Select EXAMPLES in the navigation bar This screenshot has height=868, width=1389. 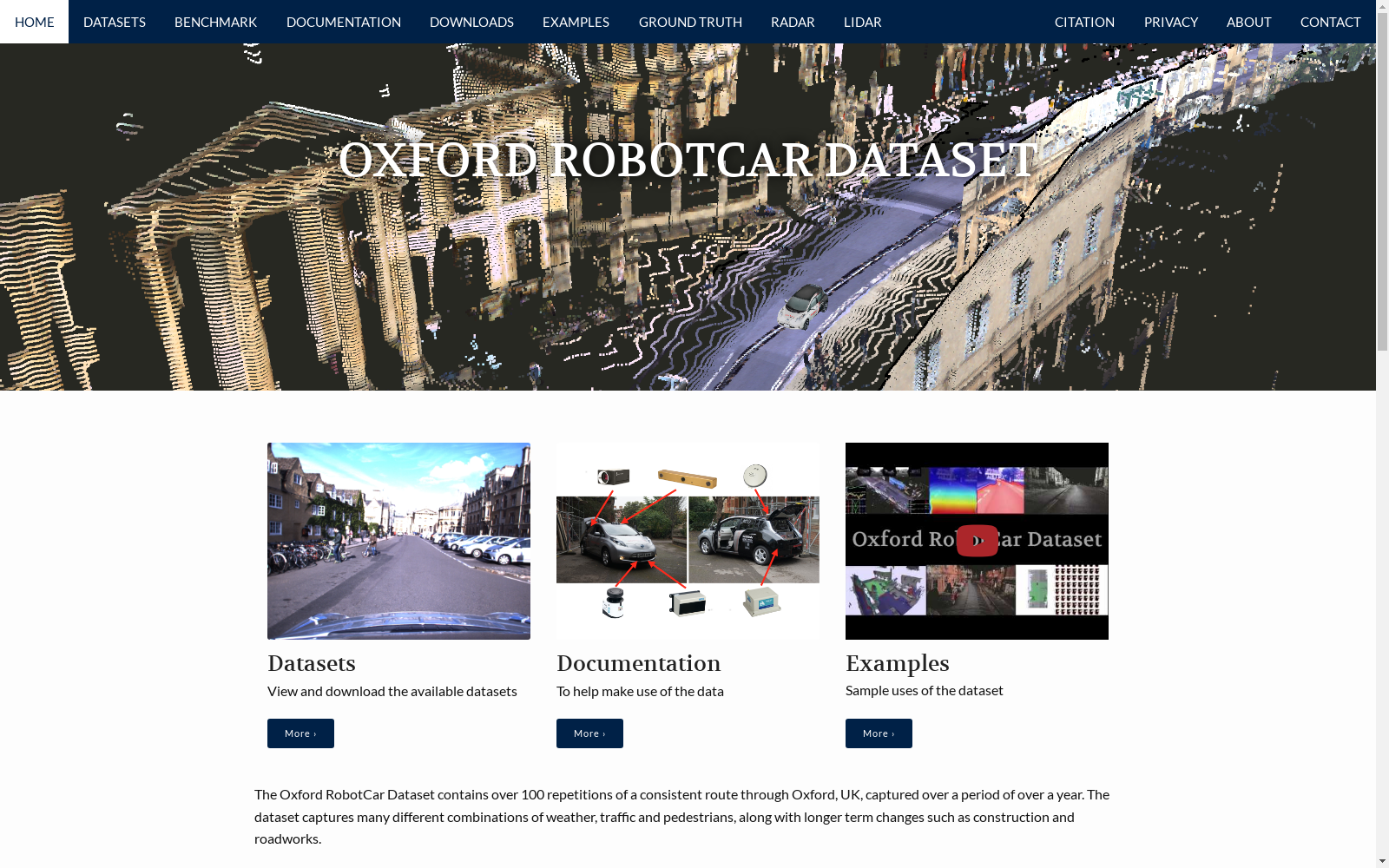coord(576,22)
